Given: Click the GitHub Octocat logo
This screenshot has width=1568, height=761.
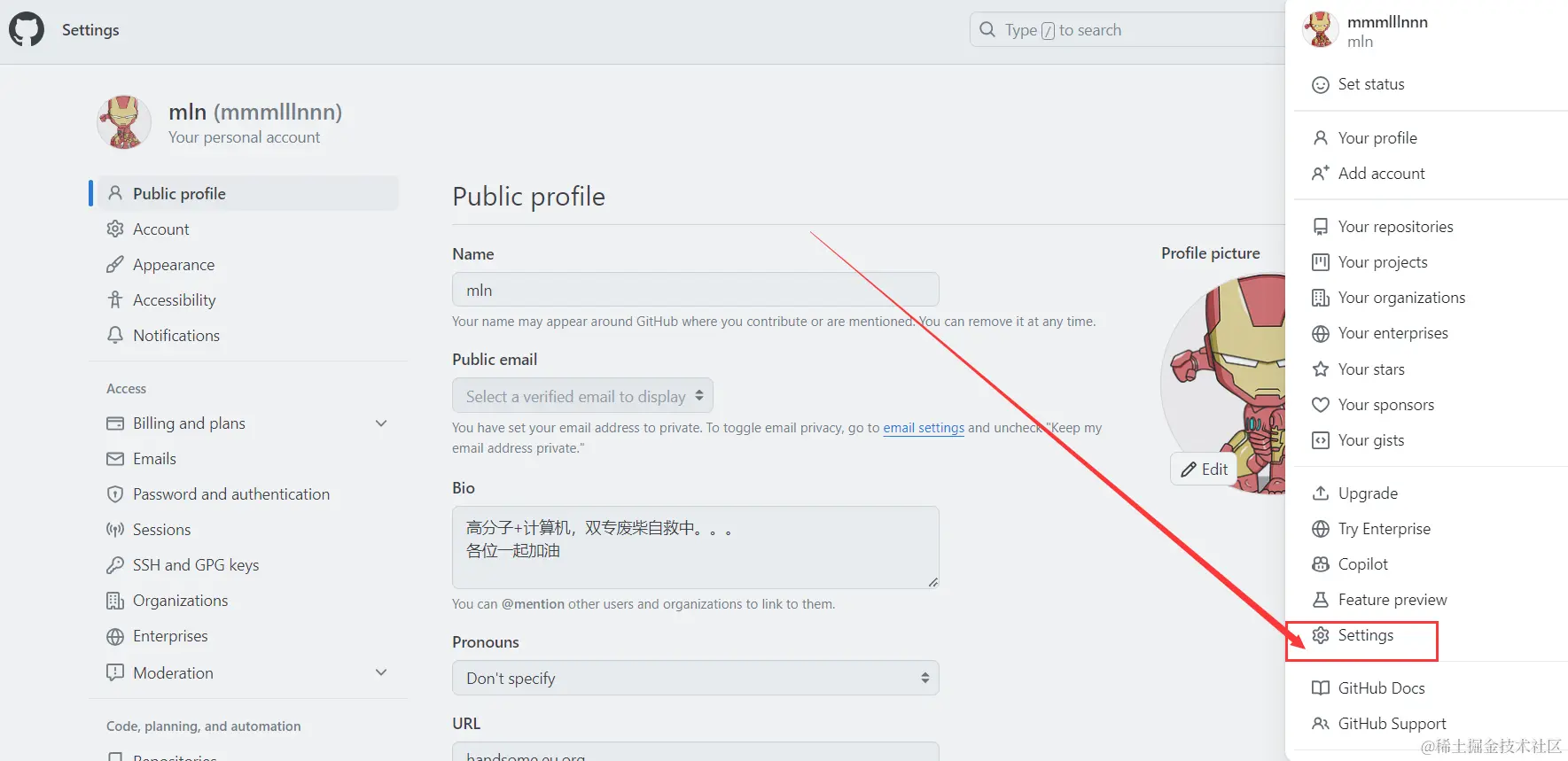Looking at the screenshot, I should (x=27, y=29).
